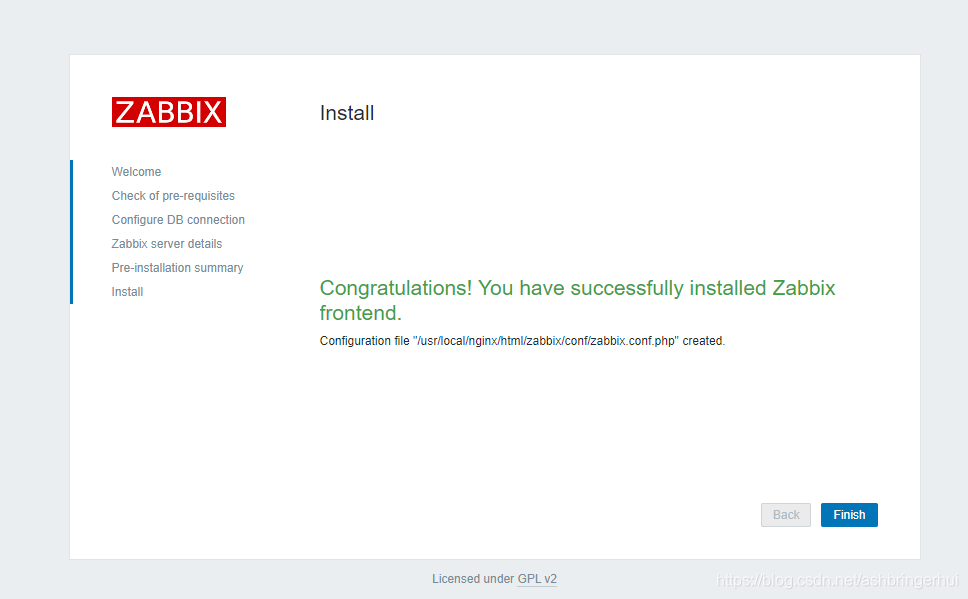Viewport: 968px width, 599px height.
Task: Click the Finish button
Action: [x=849, y=514]
